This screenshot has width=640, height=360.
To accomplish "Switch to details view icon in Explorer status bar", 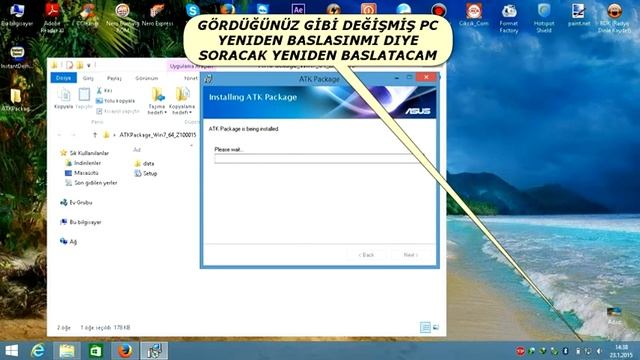I will tap(425, 327).
